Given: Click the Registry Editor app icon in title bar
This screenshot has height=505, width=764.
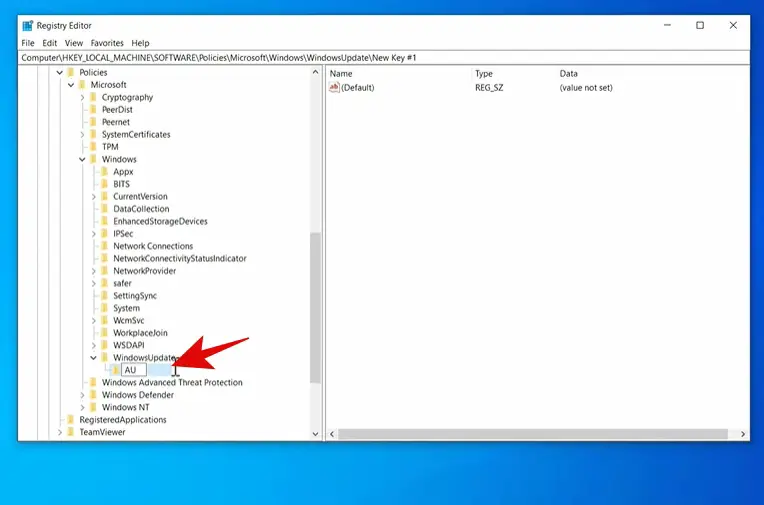Looking at the screenshot, I should [28, 25].
